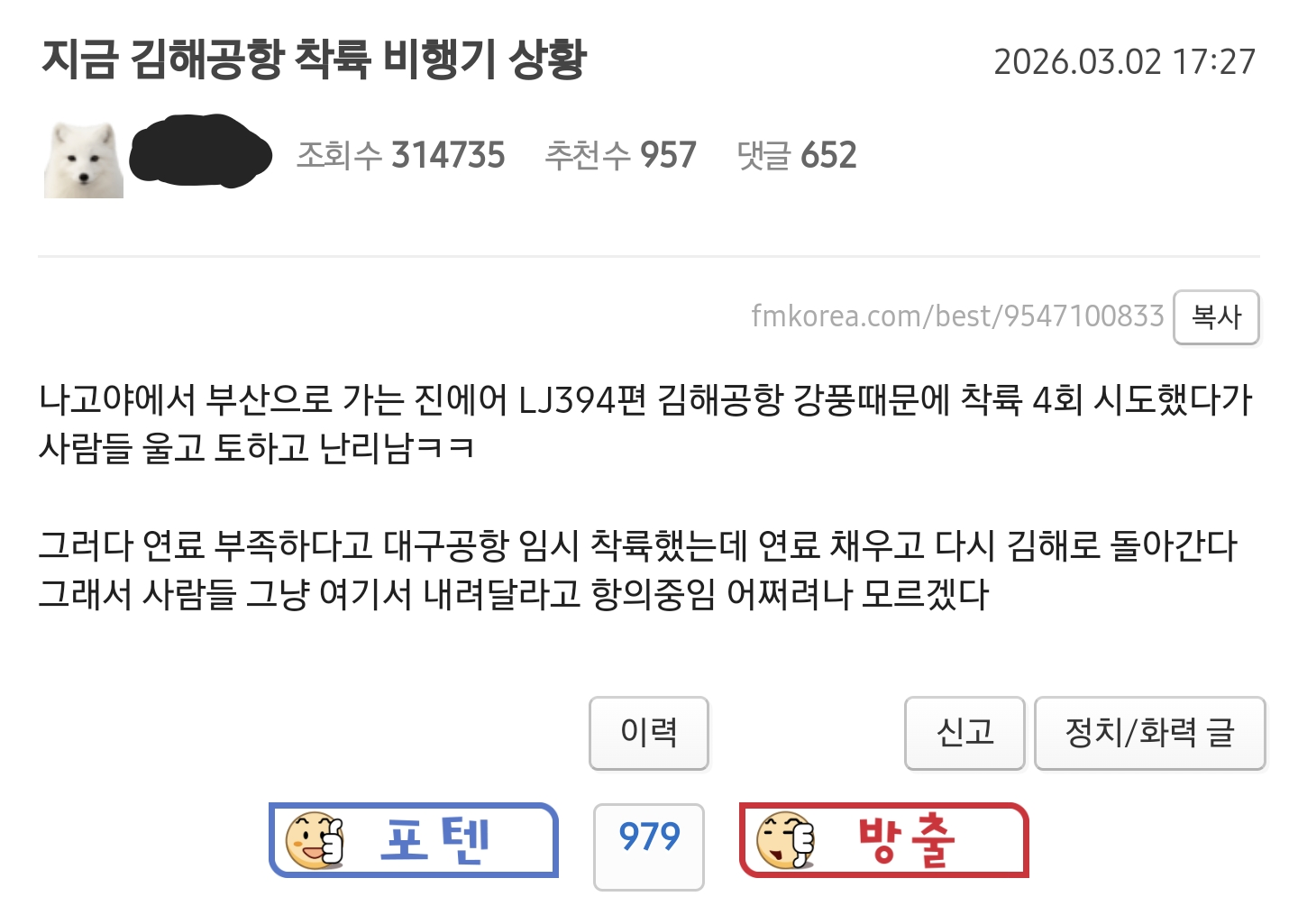Click the post timestamp 2026.03.02 17:27
Viewport: 1298px width, 924px height.
click(1124, 61)
